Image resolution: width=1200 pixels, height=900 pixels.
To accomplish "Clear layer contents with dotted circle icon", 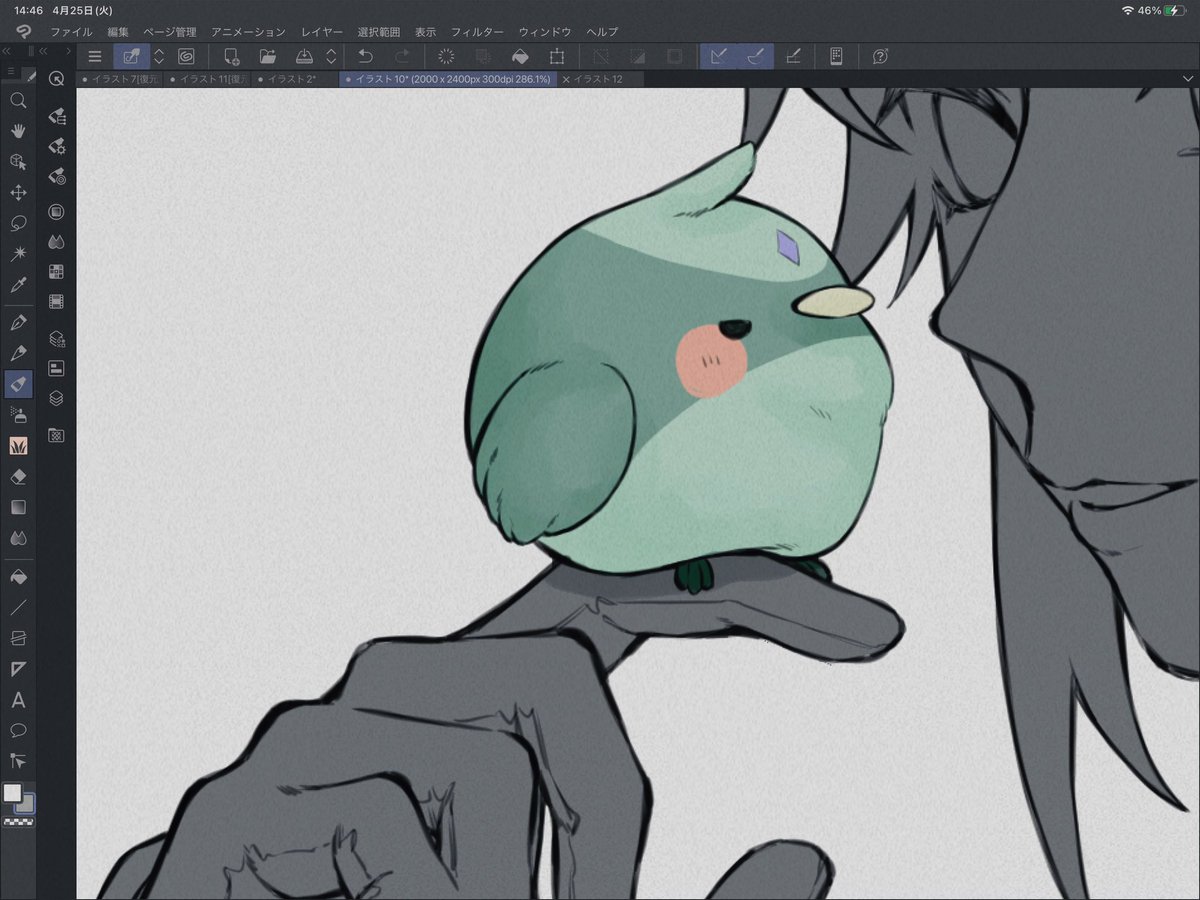I will (446, 57).
